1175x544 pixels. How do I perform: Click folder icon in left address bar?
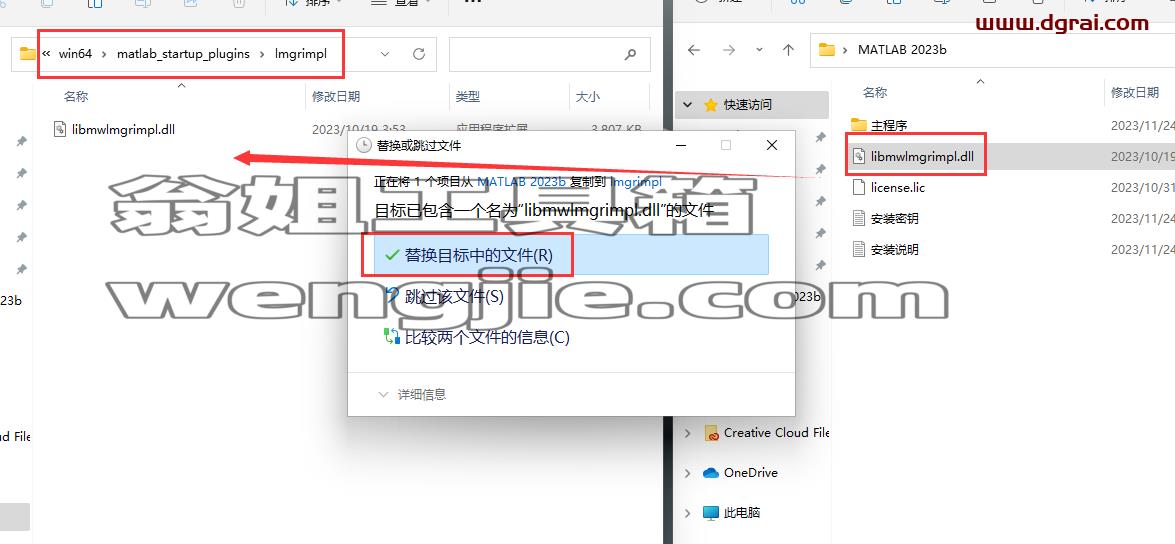[28, 53]
